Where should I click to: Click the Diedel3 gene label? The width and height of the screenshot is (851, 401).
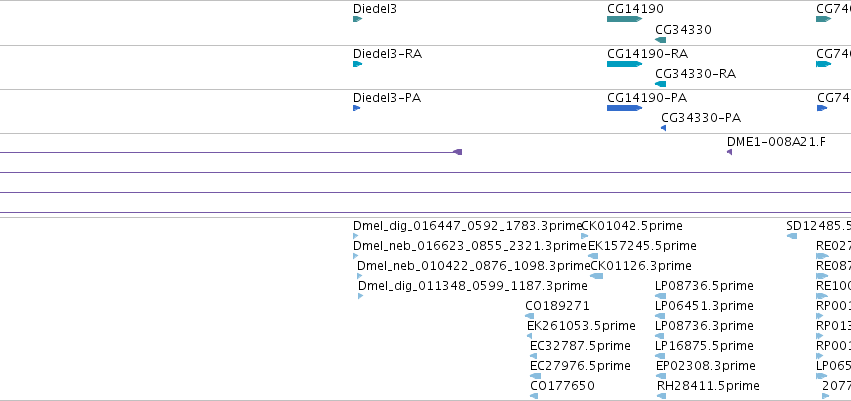374,9
